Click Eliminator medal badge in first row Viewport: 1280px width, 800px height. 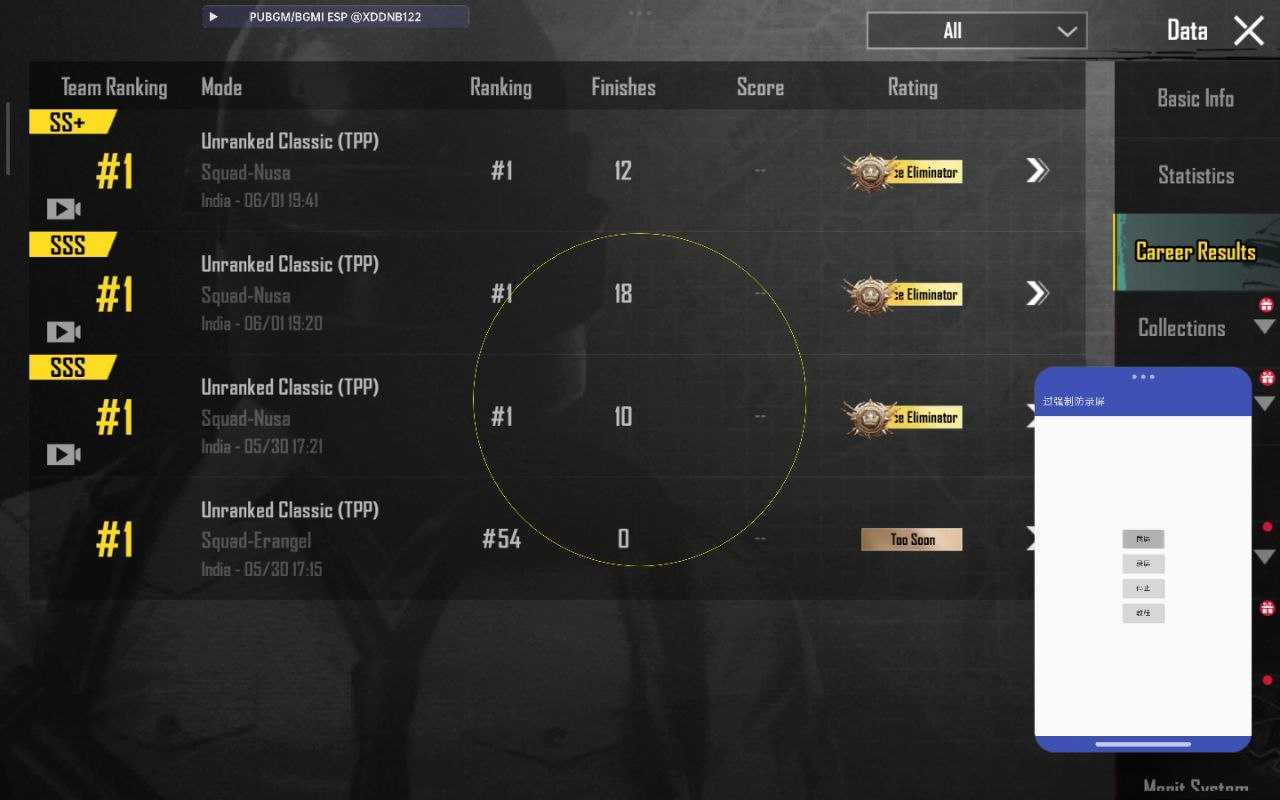click(903, 172)
